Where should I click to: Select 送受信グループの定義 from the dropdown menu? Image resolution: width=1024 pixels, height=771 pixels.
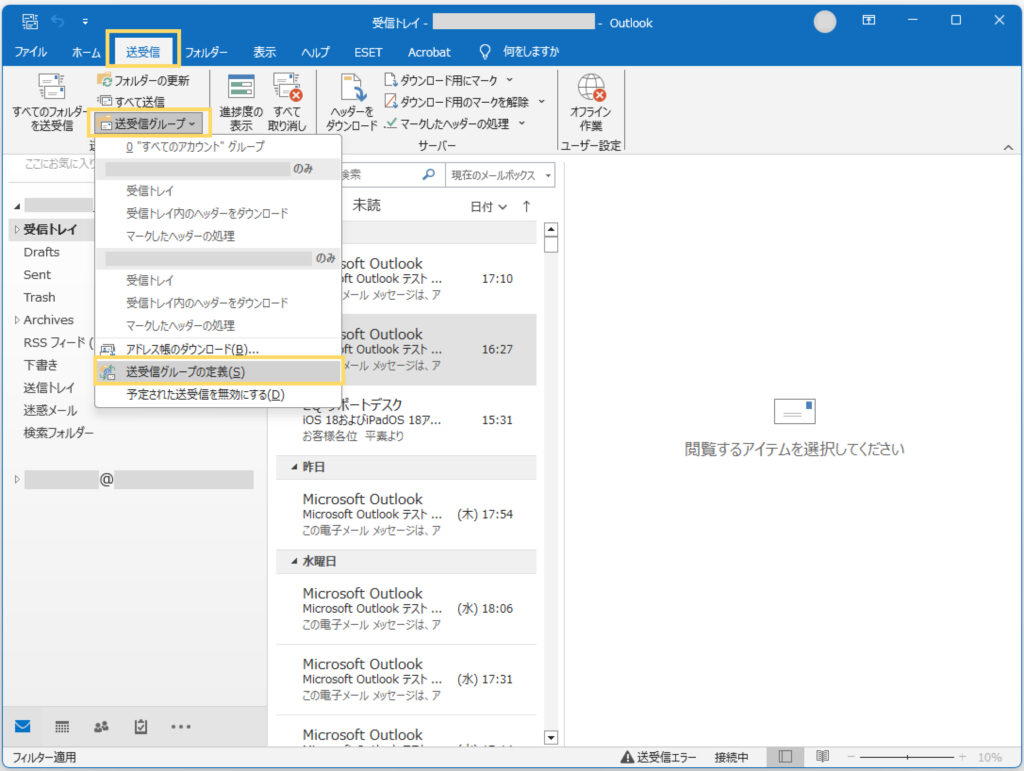click(185, 371)
